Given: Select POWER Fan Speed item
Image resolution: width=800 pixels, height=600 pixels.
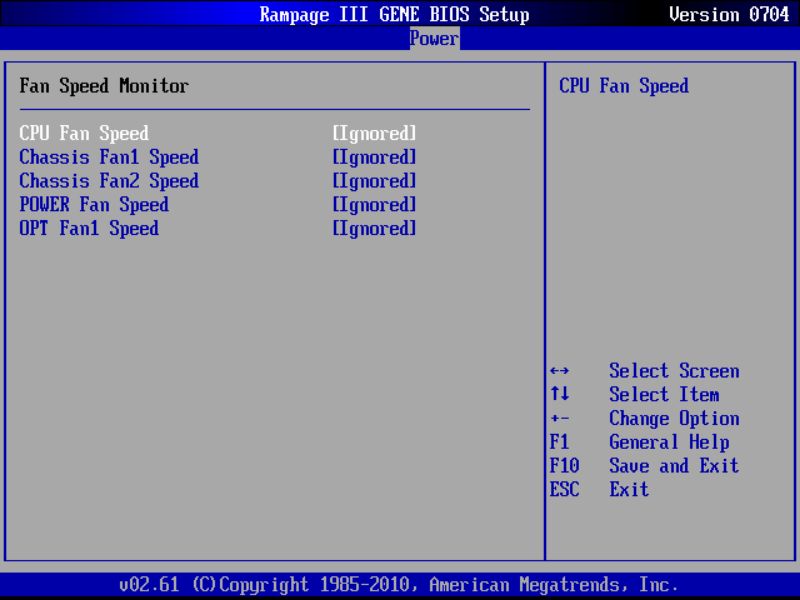Looking at the screenshot, I should point(94,205).
